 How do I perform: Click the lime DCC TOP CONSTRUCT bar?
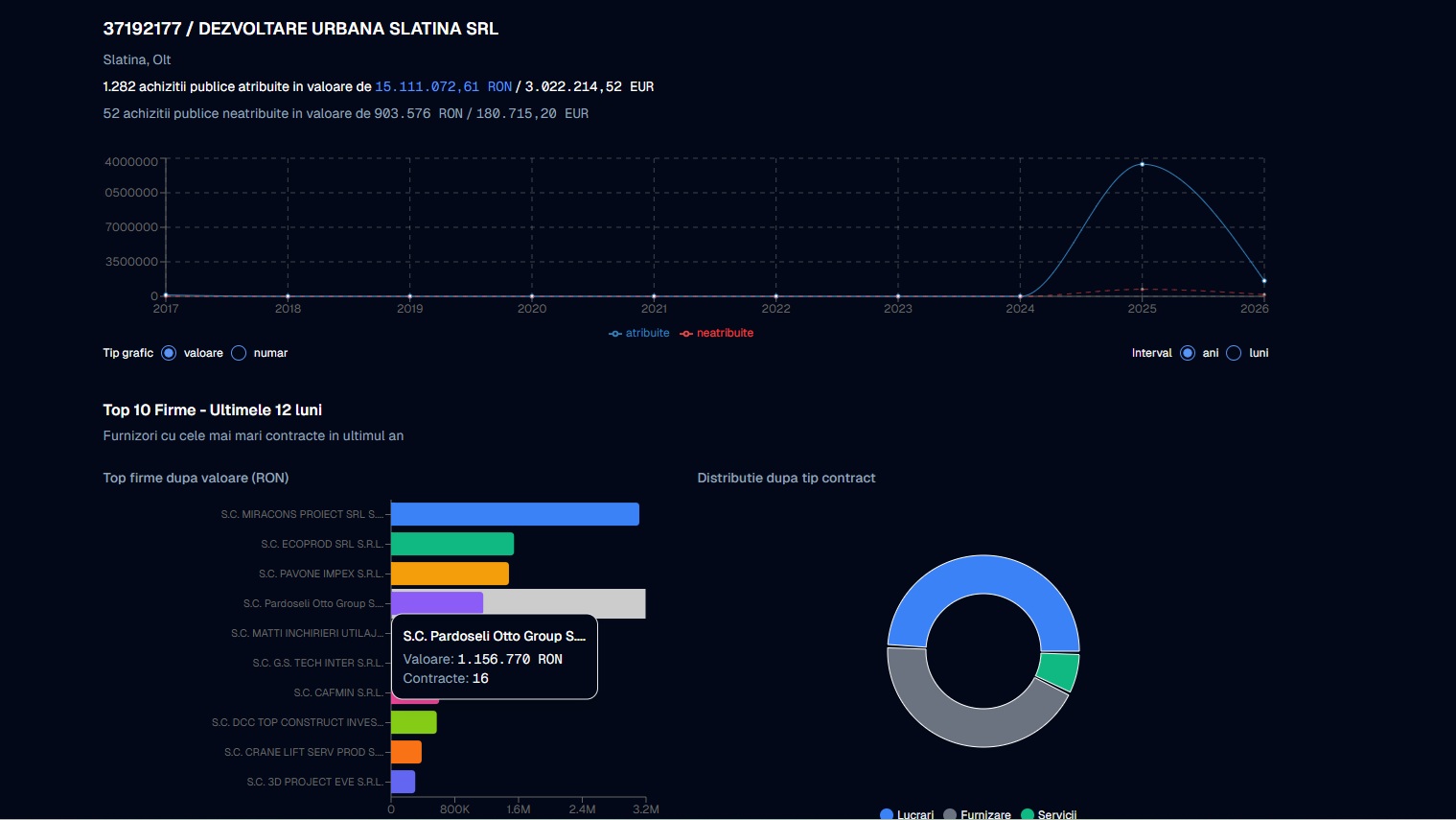pyautogui.click(x=413, y=722)
